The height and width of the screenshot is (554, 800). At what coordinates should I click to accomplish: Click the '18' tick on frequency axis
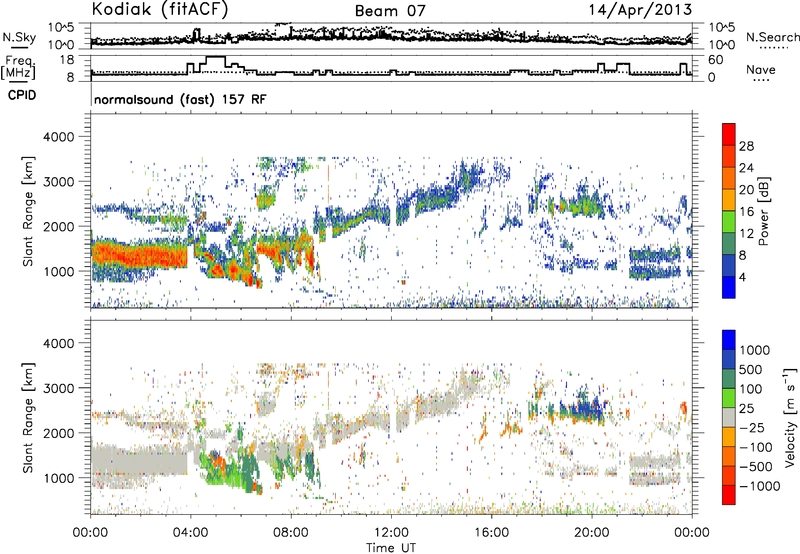66,59
